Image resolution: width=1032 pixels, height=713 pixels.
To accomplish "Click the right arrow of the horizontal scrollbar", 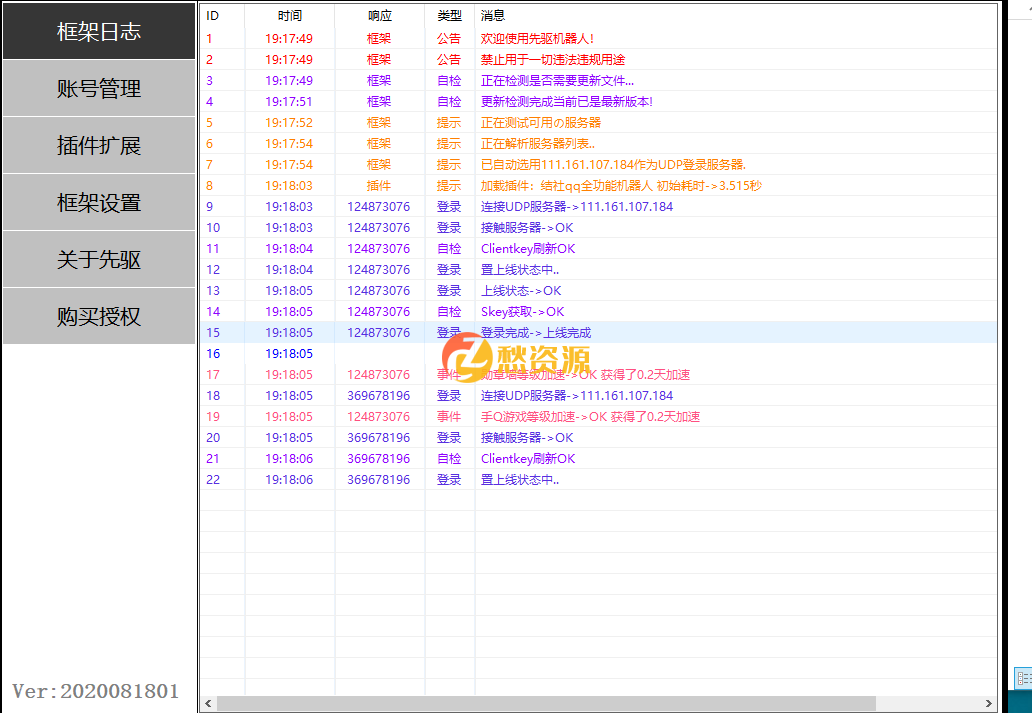I will [989, 704].
